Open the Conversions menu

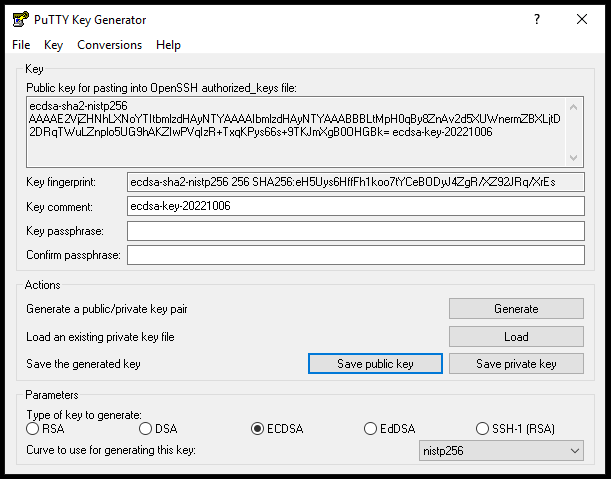tap(109, 45)
